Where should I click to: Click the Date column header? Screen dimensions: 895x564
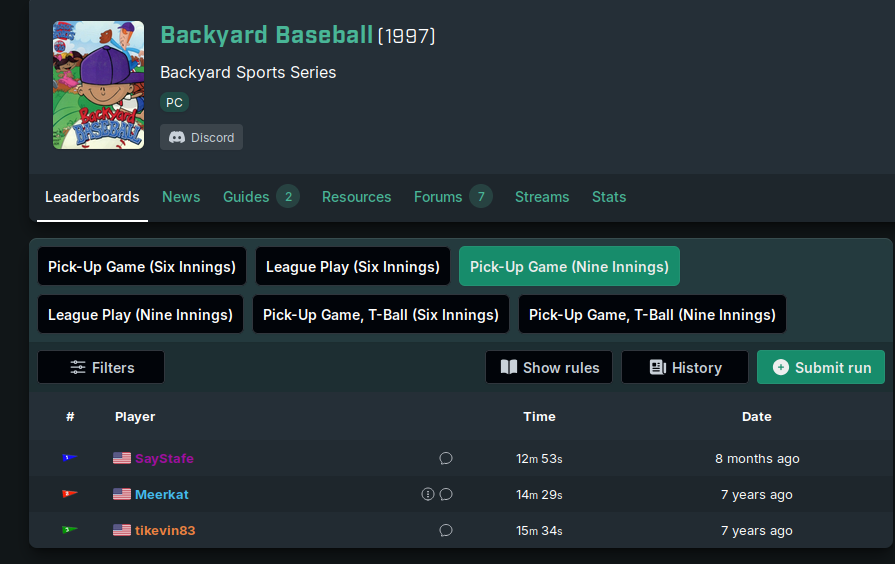756,417
